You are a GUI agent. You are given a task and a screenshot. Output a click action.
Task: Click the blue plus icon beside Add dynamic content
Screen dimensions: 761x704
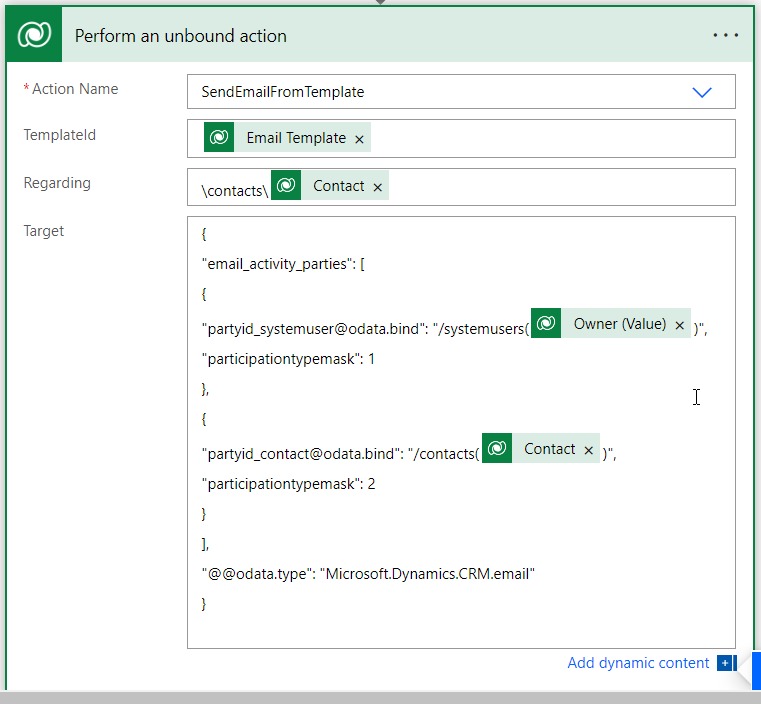pos(725,663)
